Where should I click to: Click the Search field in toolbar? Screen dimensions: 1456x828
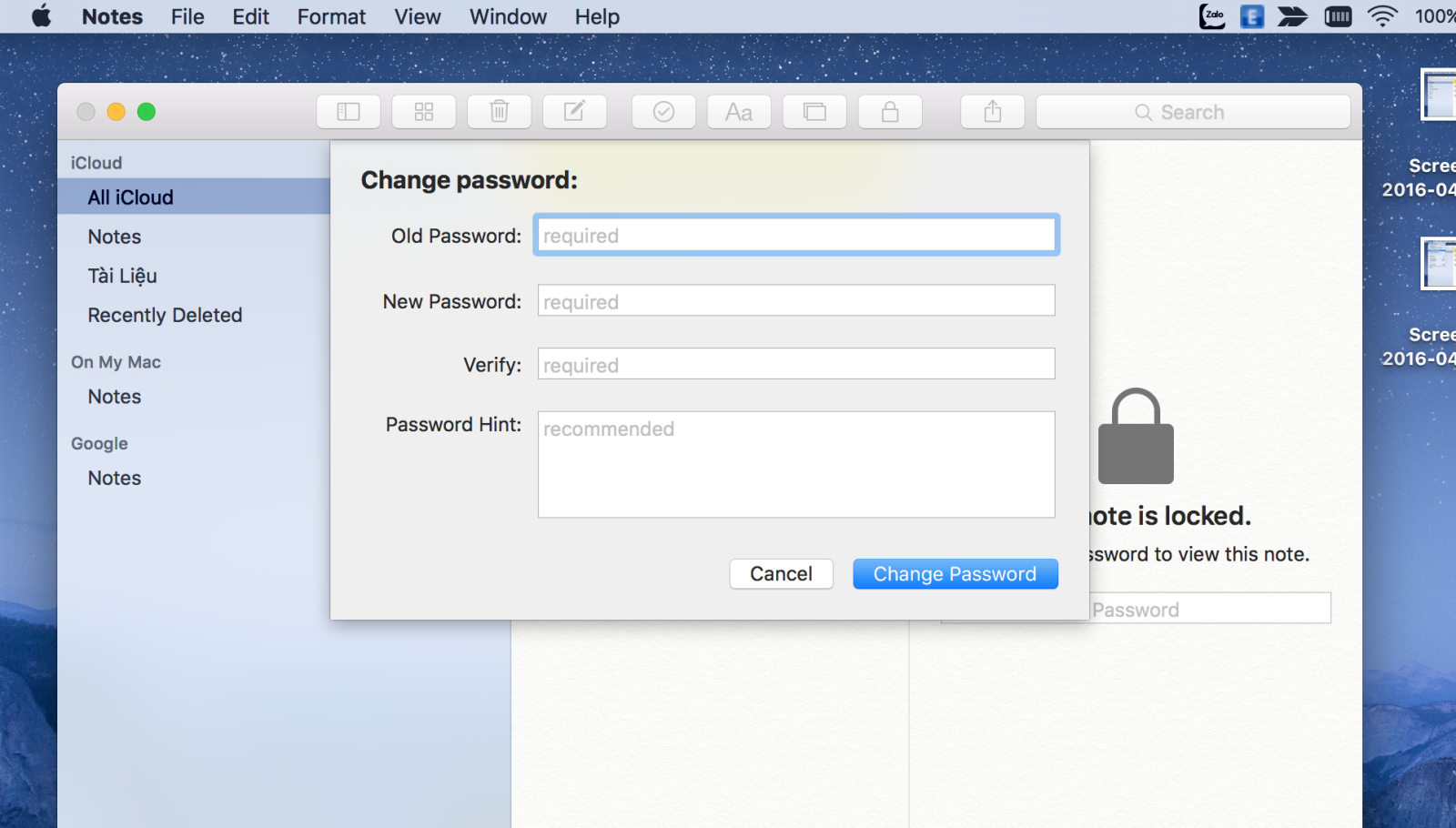(1193, 112)
